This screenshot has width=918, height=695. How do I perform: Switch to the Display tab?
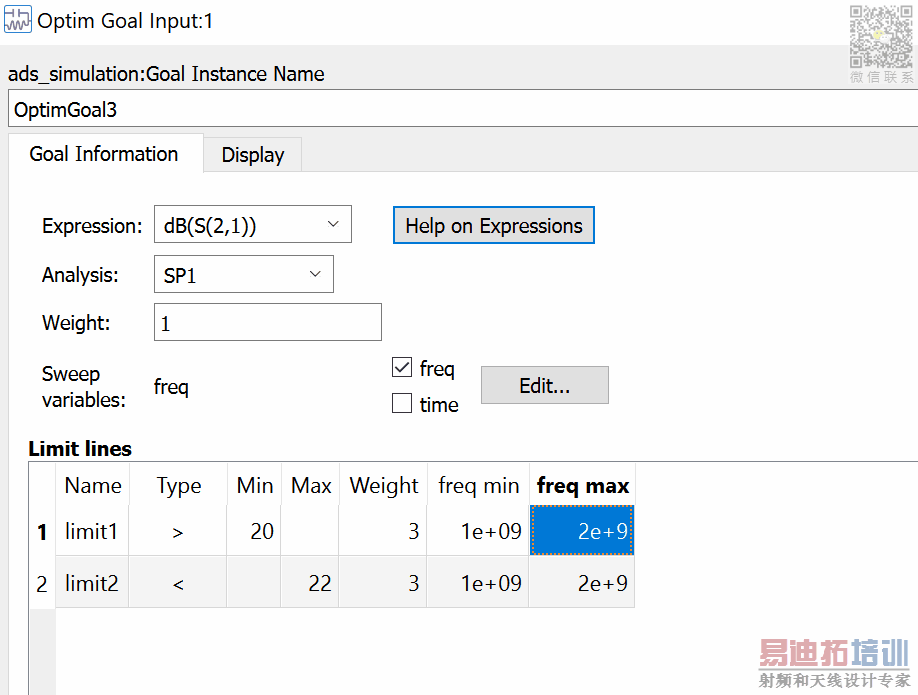pyautogui.click(x=252, y=155)
